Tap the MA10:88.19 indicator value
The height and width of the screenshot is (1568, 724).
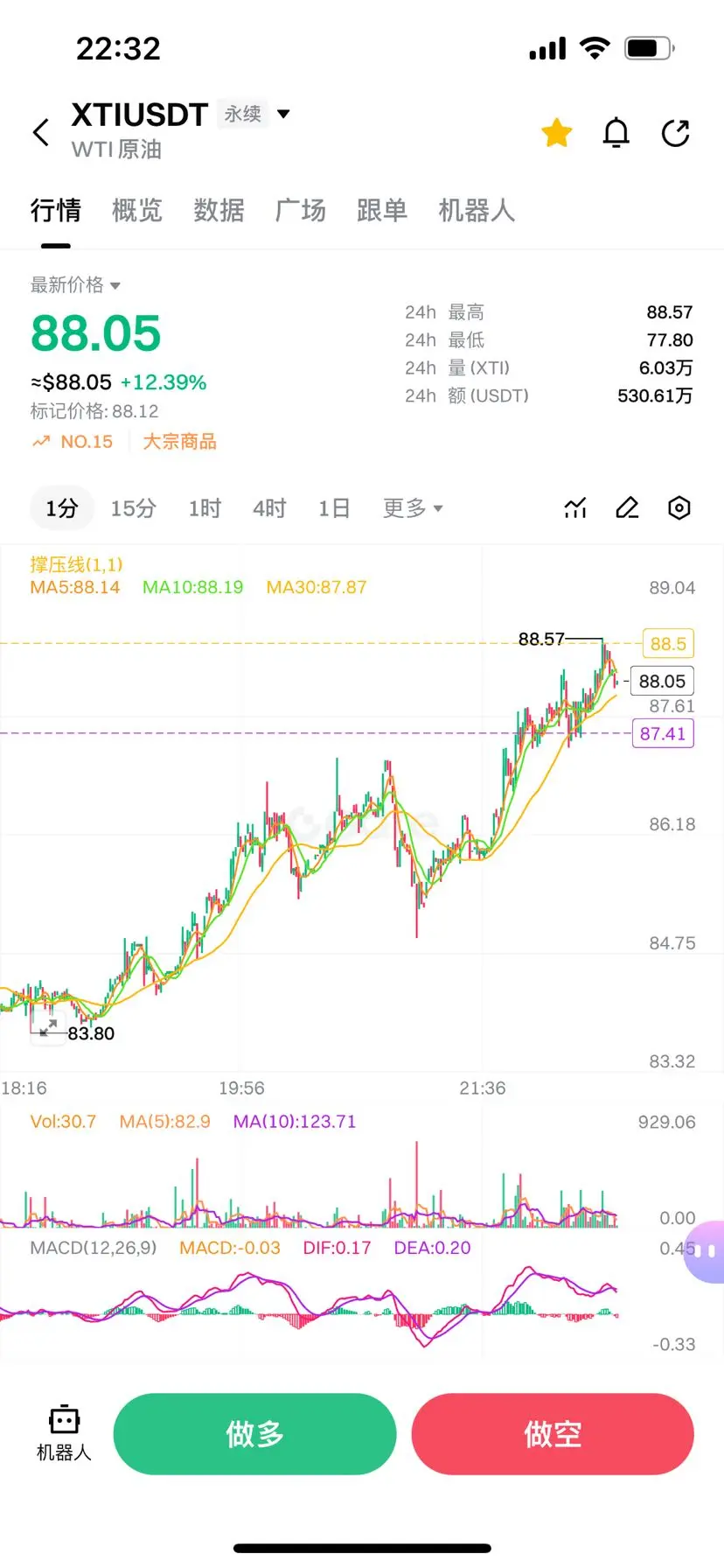click(x=192, y=587)
